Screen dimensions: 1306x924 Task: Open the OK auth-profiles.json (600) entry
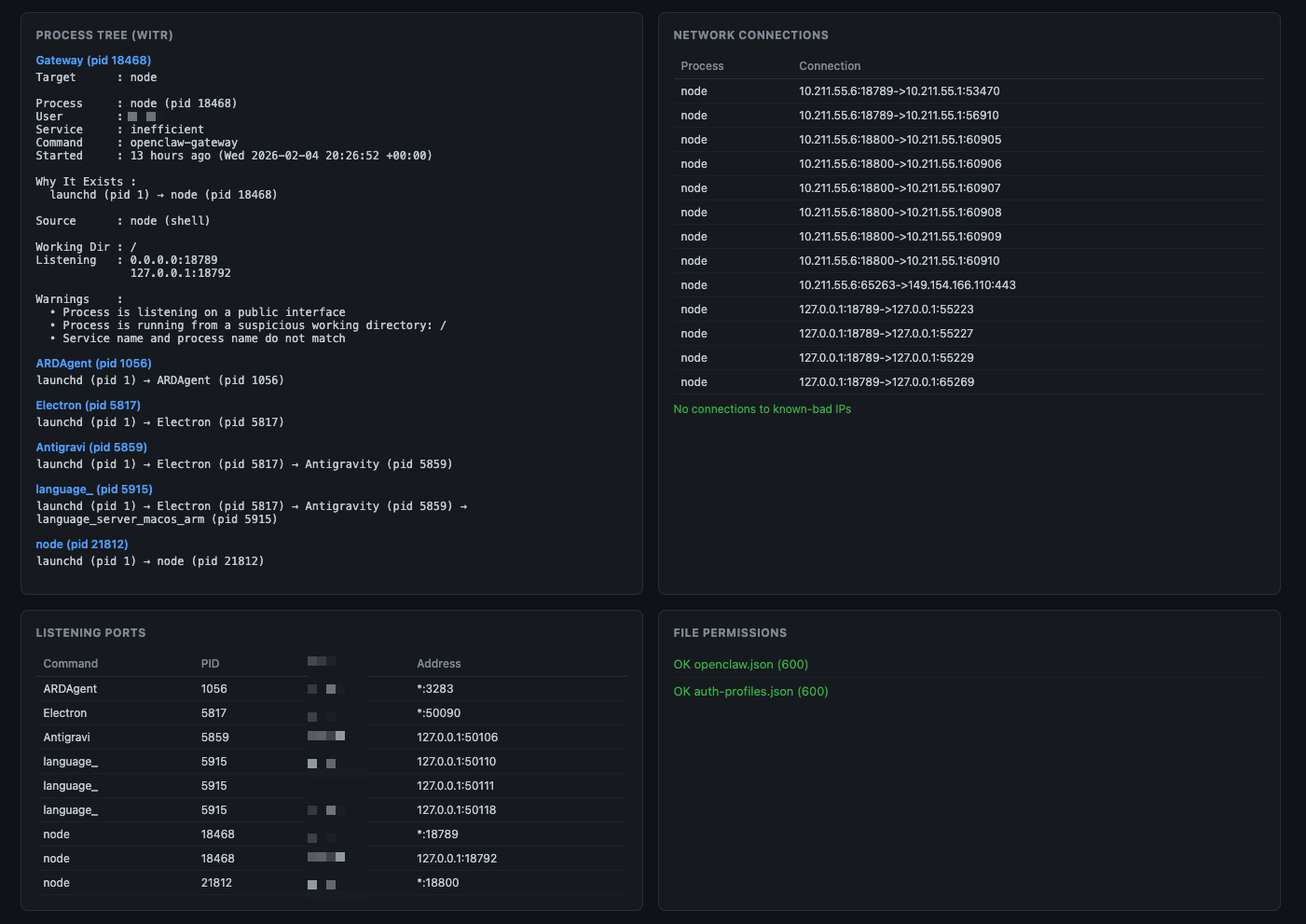[750, 692]
